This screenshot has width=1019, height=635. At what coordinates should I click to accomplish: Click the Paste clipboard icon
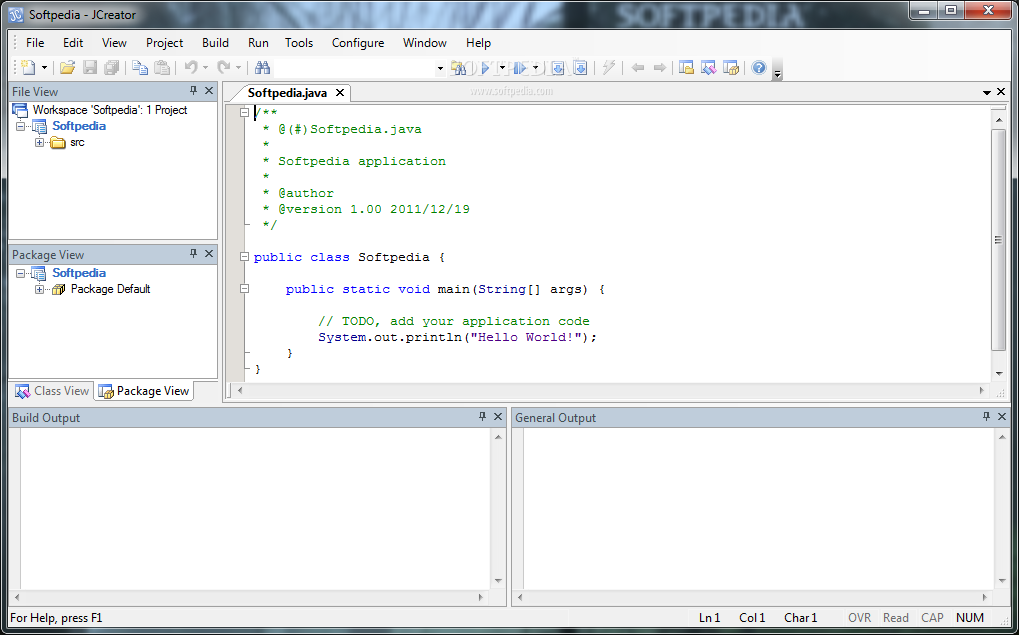[x=162, y=67]
